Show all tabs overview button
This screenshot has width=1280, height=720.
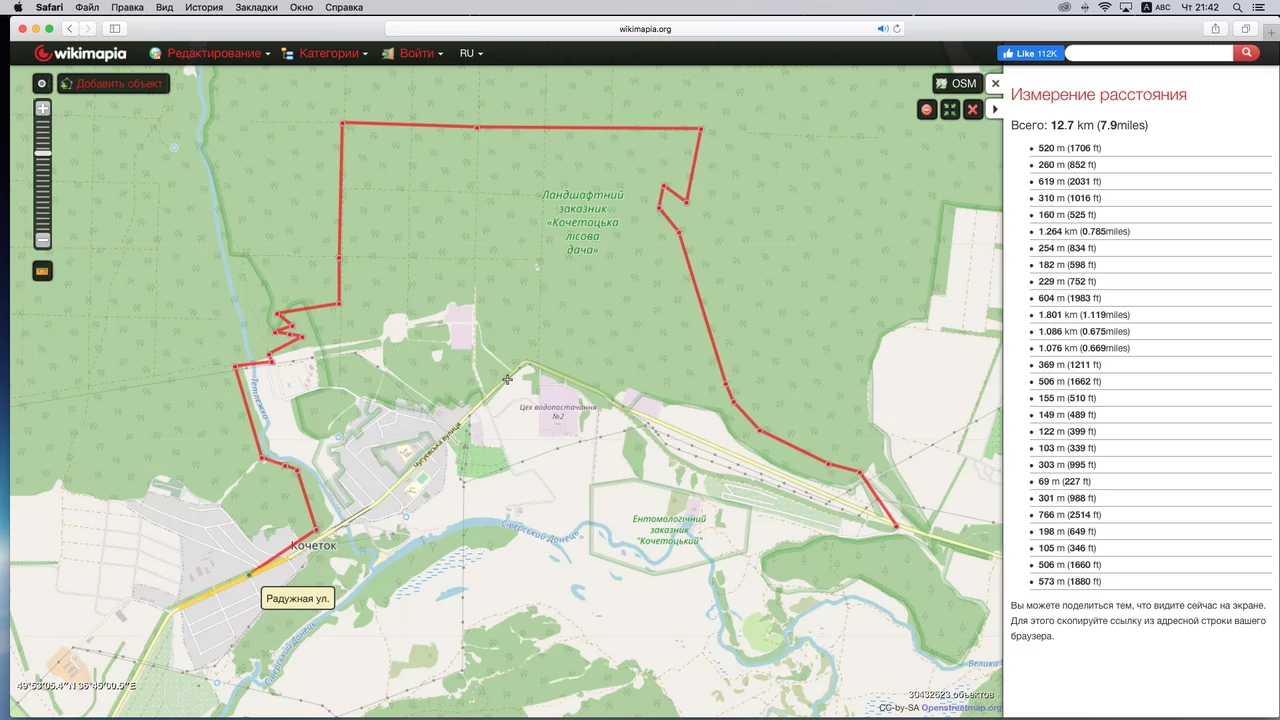pos(1246,29)
